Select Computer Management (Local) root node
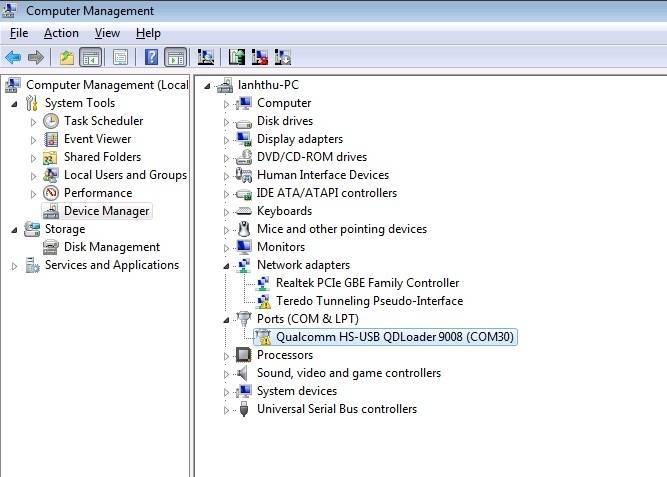Viewport: 667px width, 477px height. pos(107,85)
